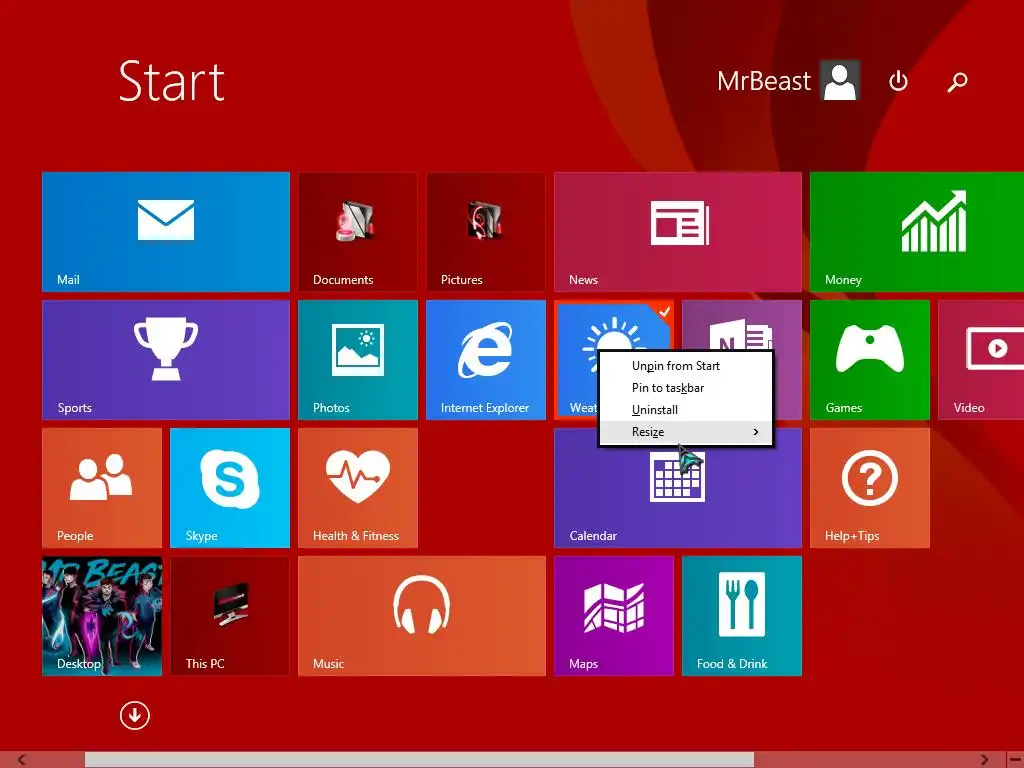Select Uninstall in the context menu
Image resolution: width=1024 pixels, height=768 pixels.
pos(686,410)
